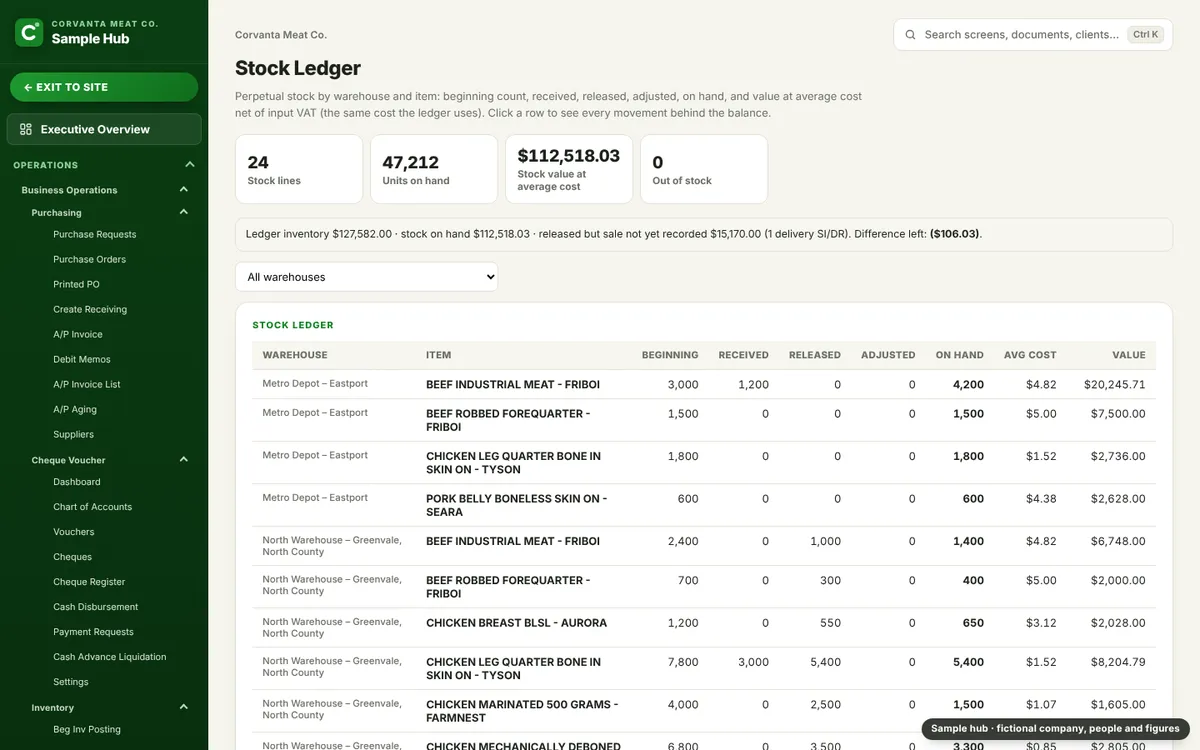Open Debit Memos in the sidebar
The width and height of the screenshot is (1200, 750).
coord(82,359)
